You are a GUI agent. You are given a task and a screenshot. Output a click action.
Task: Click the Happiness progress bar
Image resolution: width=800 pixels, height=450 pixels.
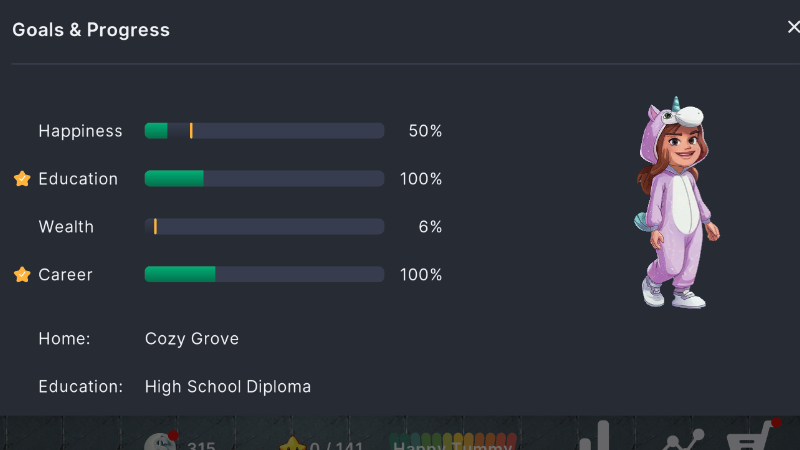(264, 131)
